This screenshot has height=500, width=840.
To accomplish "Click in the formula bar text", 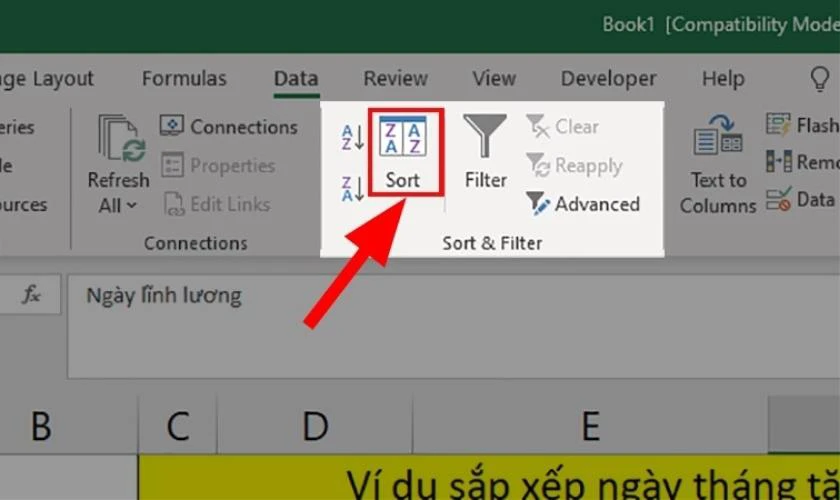I will pyautogui.click(x=164, y=296).
